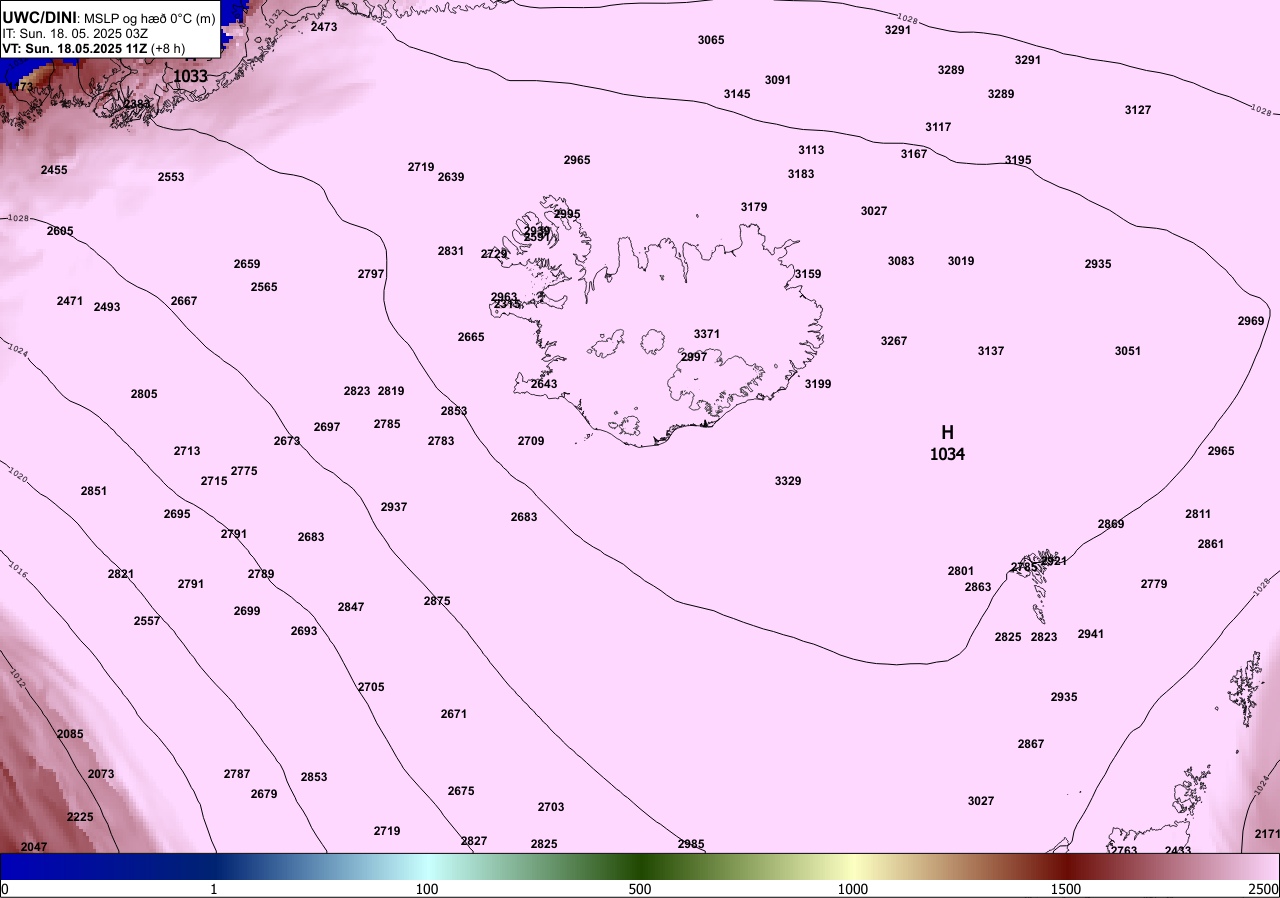Click the value 2085 in lower left
This screenshot has height=898, width=1280.
coord(70,734)
